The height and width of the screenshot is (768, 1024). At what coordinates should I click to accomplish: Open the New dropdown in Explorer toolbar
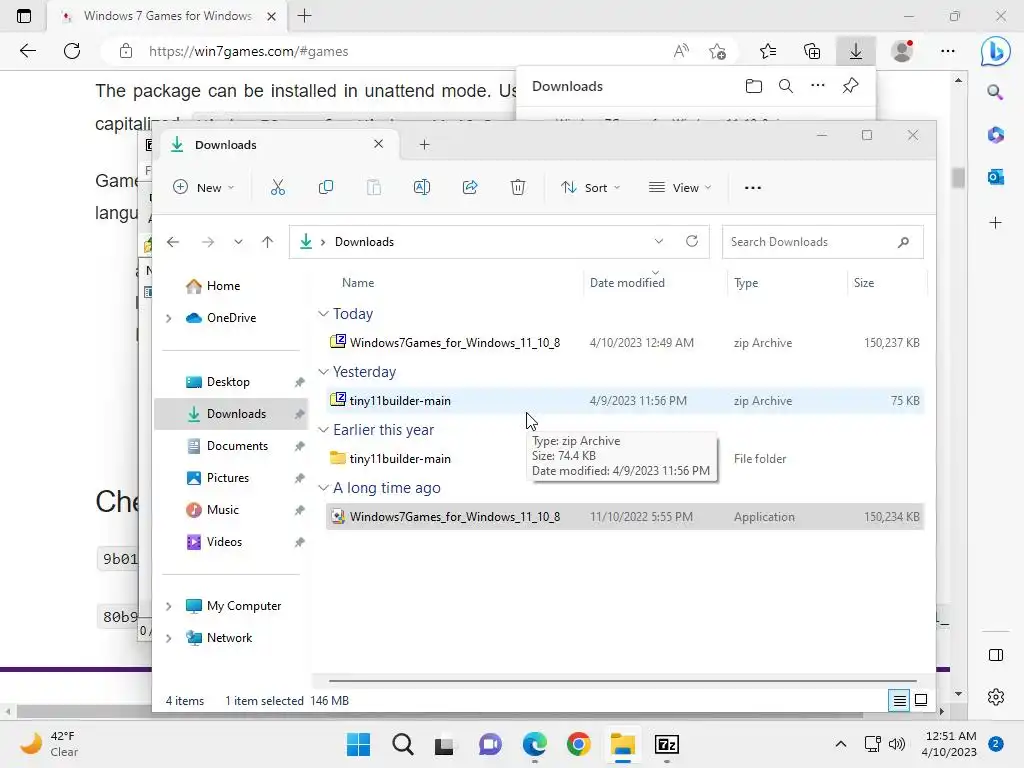pos(204,188)
